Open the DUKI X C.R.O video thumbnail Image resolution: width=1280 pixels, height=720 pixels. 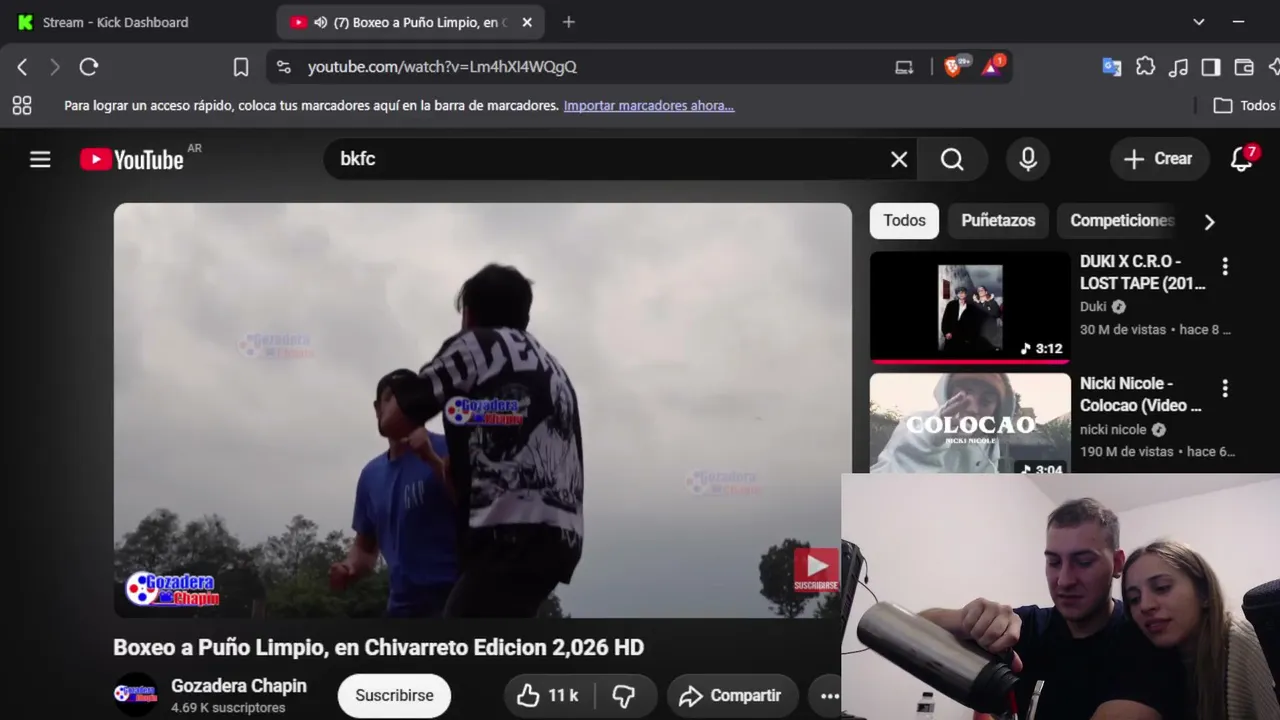(970, 307)
